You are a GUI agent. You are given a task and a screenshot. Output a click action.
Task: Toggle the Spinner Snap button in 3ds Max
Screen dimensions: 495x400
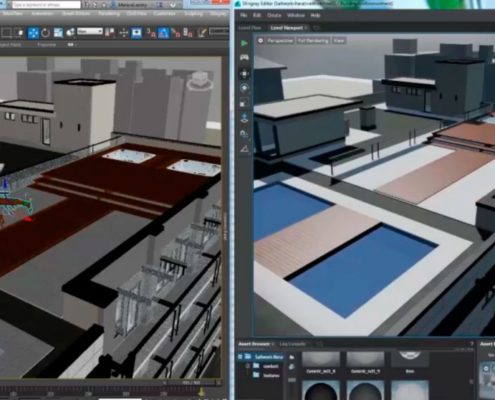click(188, 33)
